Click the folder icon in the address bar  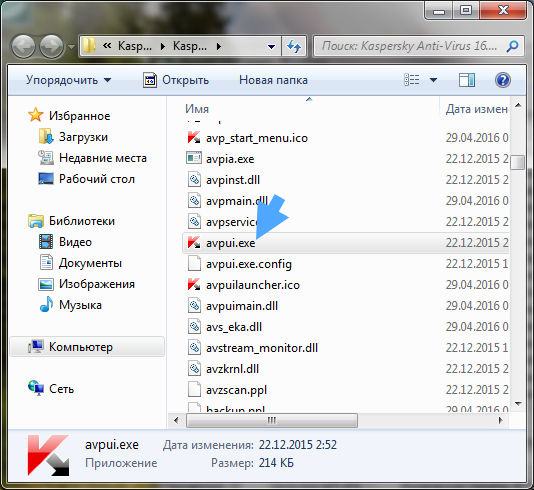coord(89,45)
